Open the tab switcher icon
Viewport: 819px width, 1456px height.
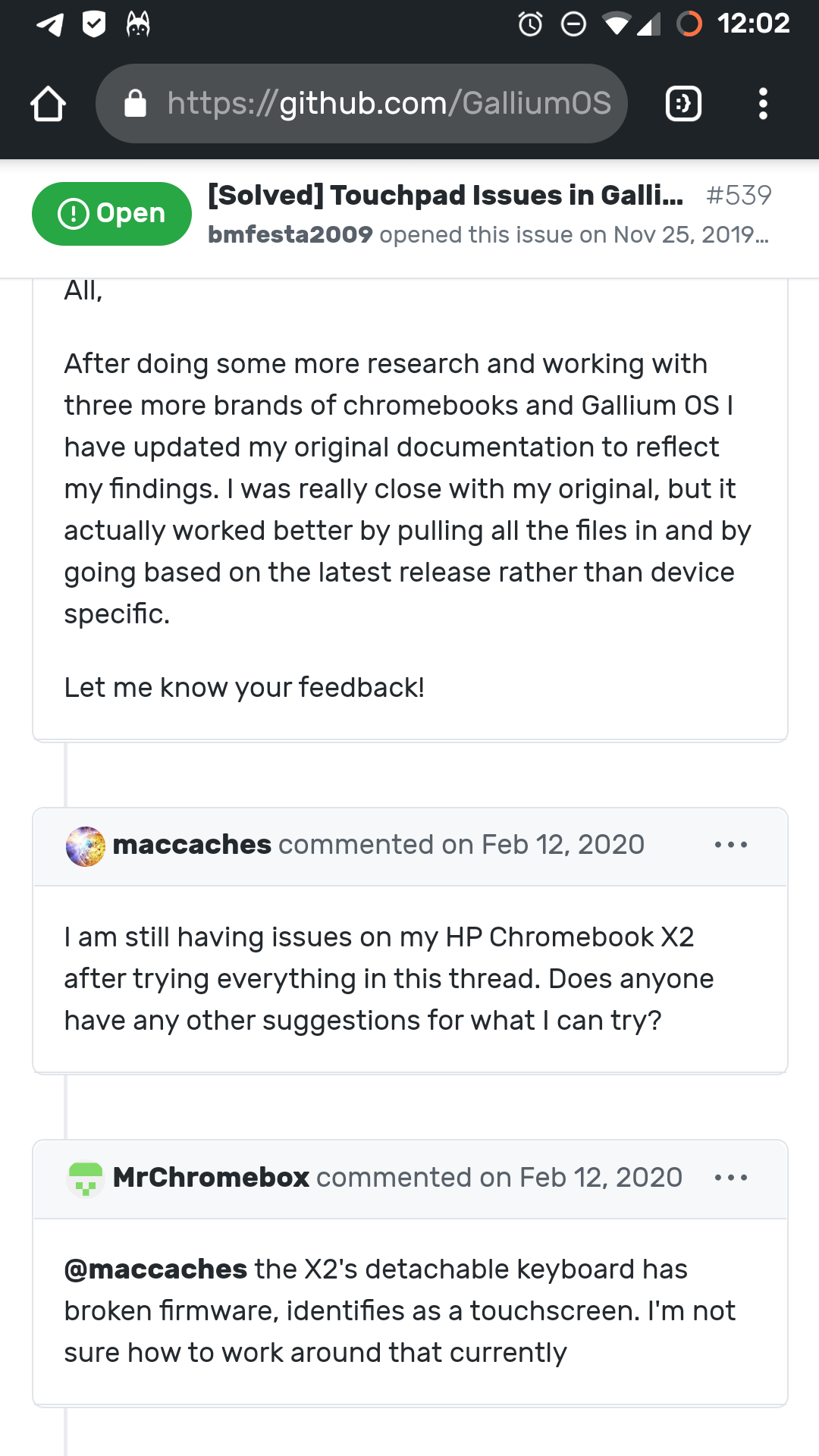click(x=683, y=104)
